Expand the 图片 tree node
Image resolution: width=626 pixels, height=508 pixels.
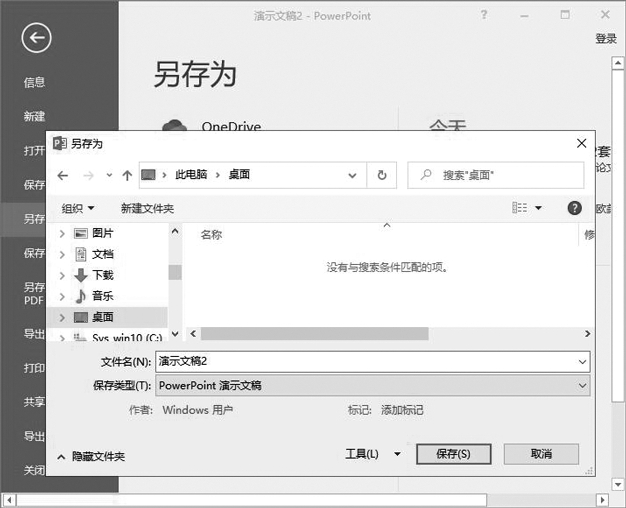click(62, 233)
